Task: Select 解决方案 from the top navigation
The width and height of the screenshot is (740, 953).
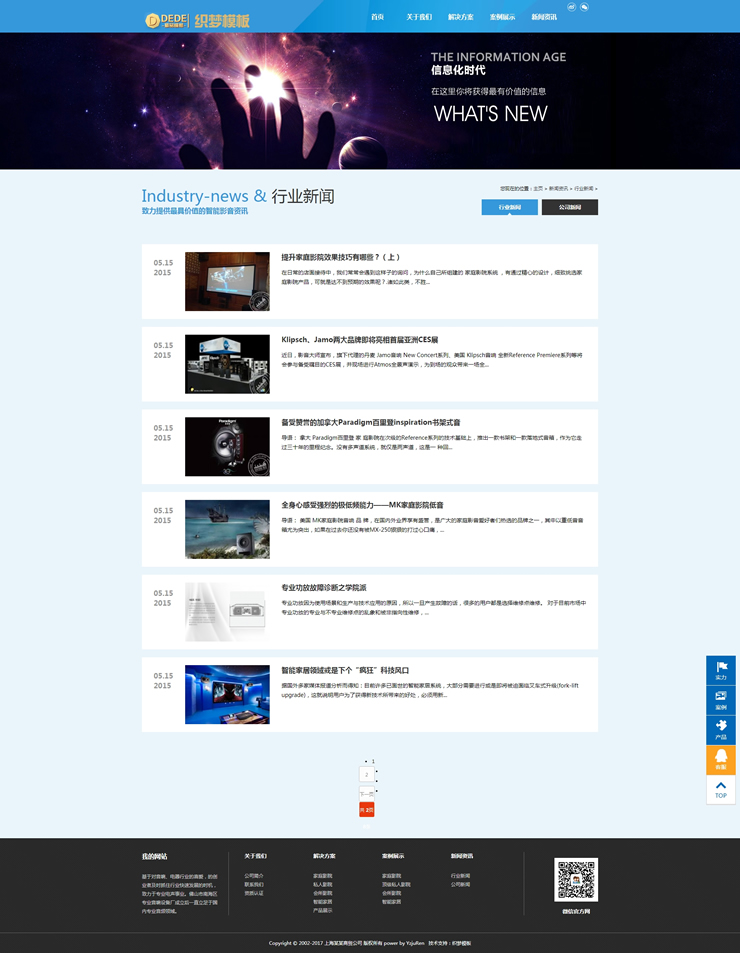Action: (461, 17)
